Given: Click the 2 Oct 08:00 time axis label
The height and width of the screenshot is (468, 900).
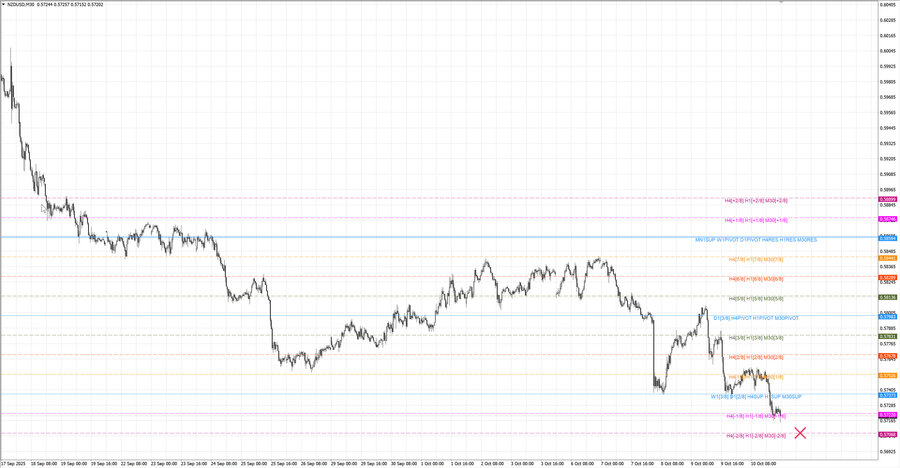Looking at the screenshot, I should coord(492,463).
